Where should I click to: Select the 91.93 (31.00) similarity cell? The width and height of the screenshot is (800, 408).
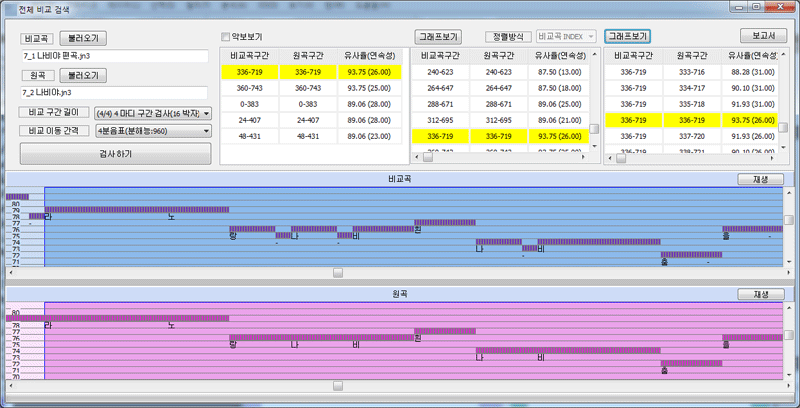pos(750,105)
